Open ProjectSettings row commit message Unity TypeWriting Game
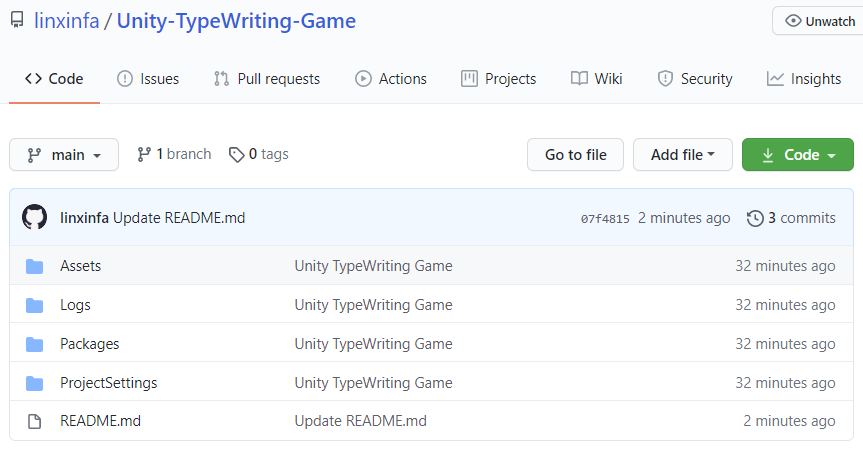 coord(374,383)
